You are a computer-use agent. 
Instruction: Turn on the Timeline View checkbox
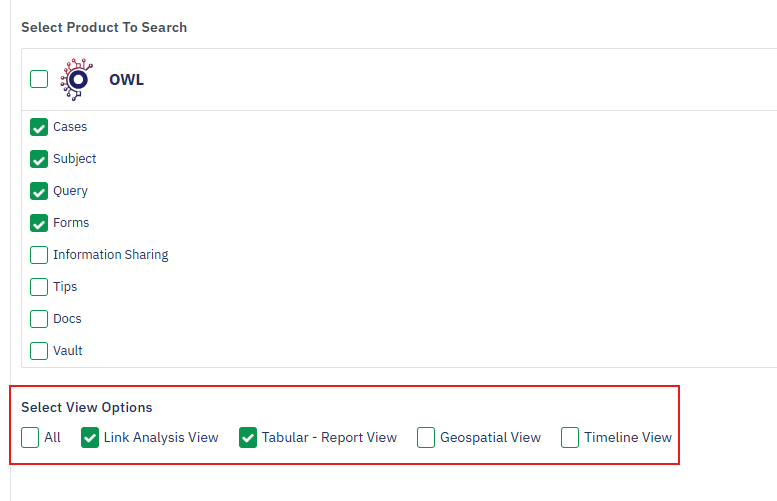pyautogui.click(x=570, y=437)
